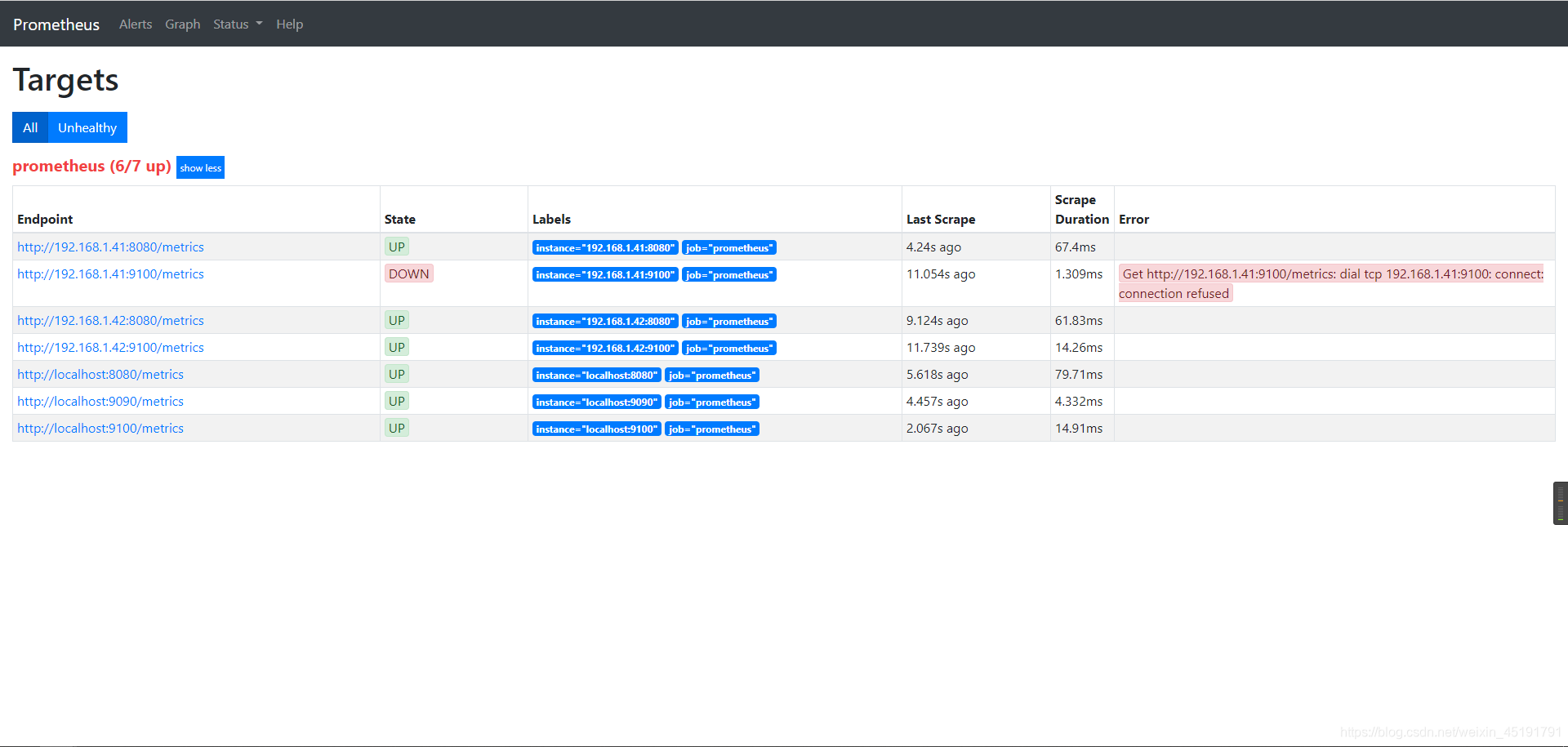
Task: Click the 11.054s ago last scrape value
Action: pos(941,273)
